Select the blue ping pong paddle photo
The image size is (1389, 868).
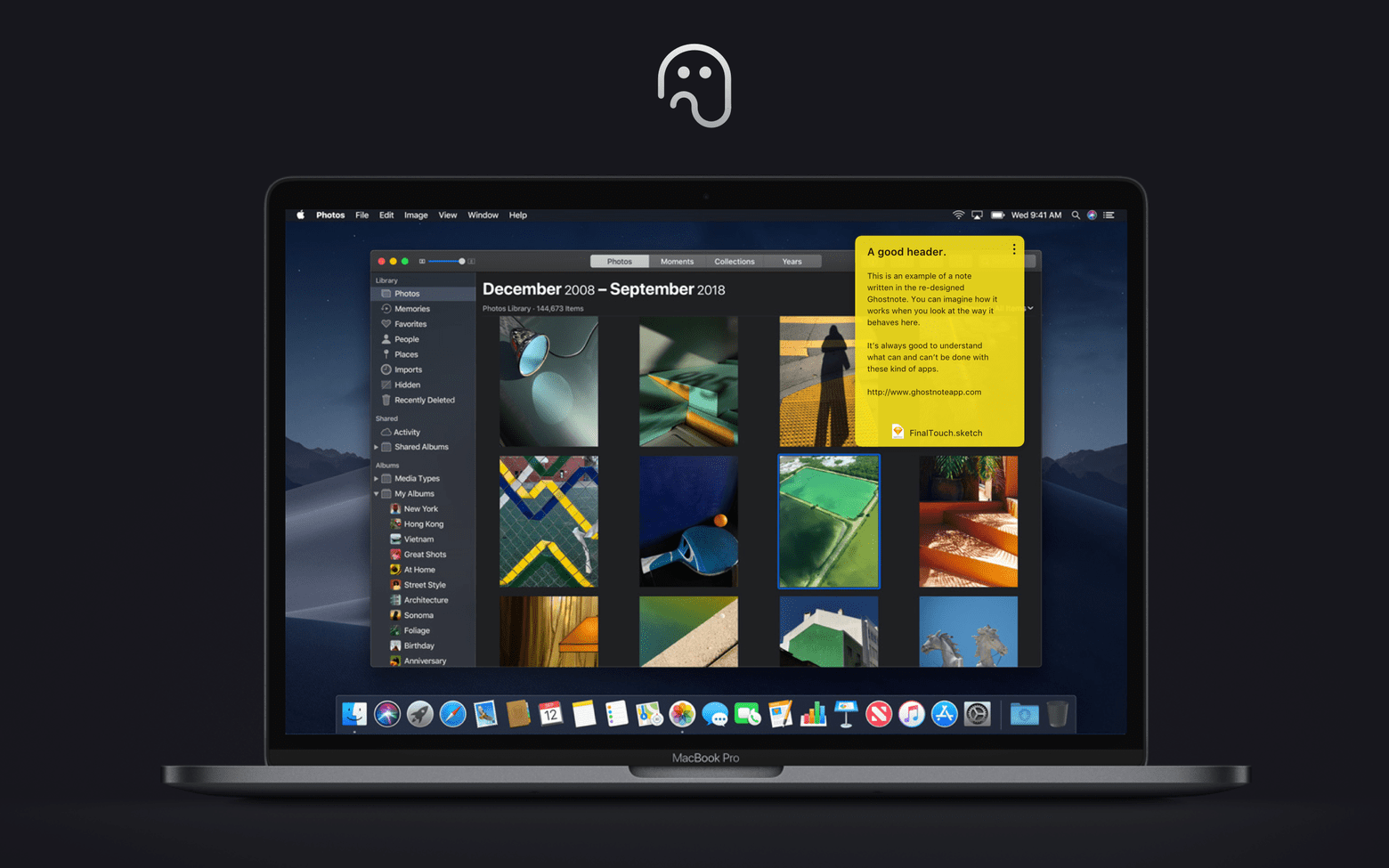click(x=688, y=522)
